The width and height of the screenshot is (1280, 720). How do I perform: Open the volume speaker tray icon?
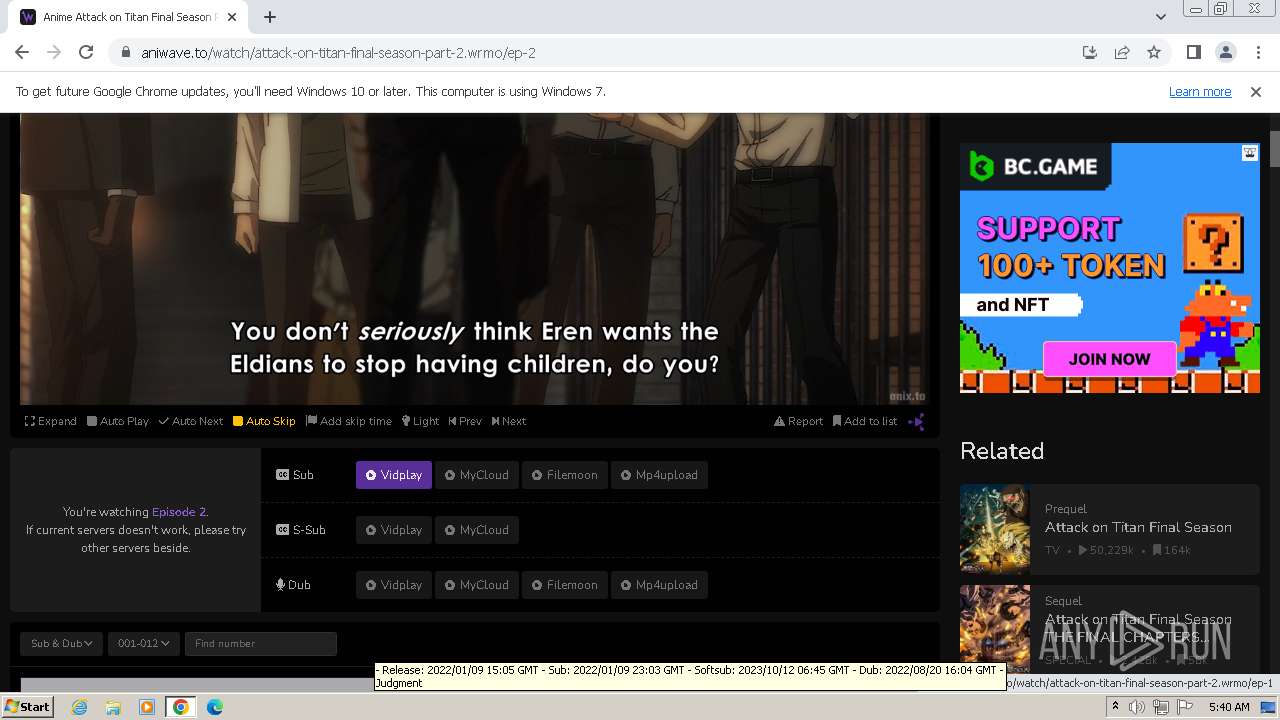(1137, 707)
